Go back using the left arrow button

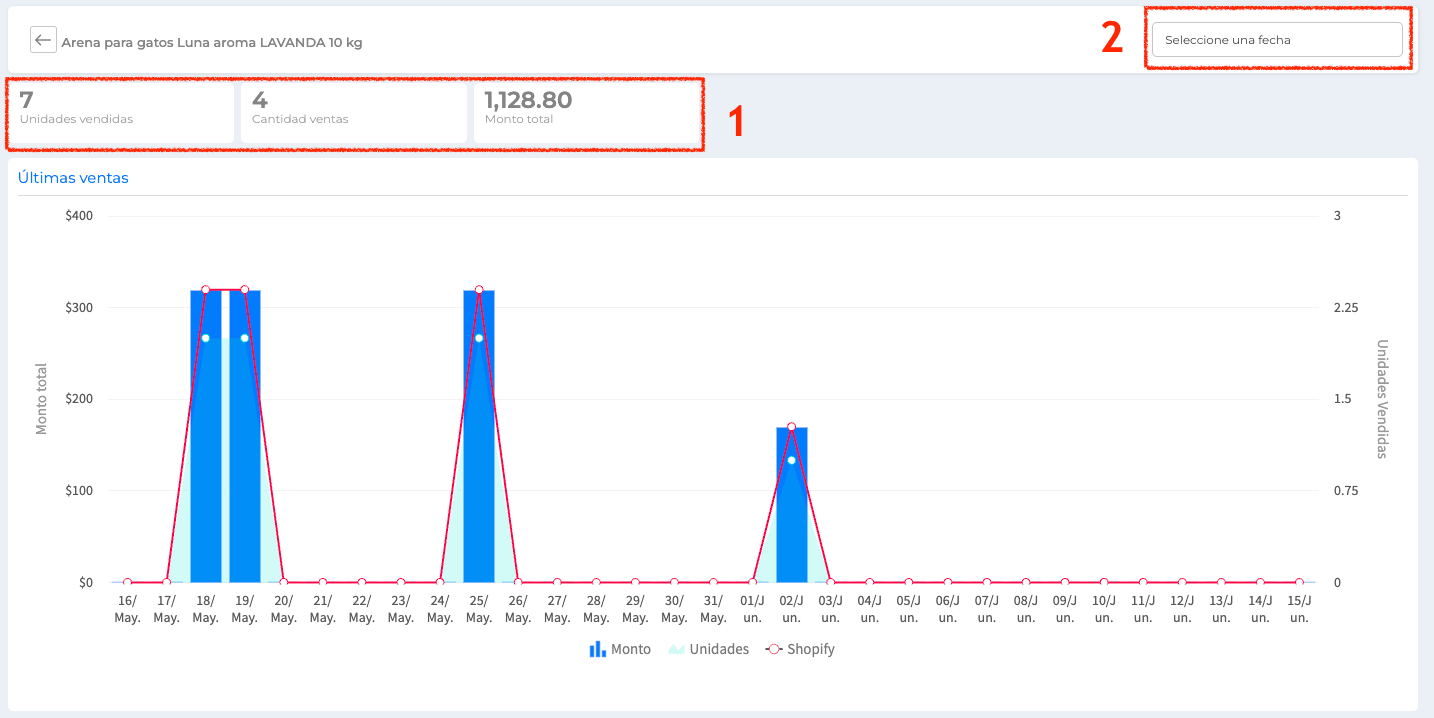pyautogui.click(x=42, y=40)
